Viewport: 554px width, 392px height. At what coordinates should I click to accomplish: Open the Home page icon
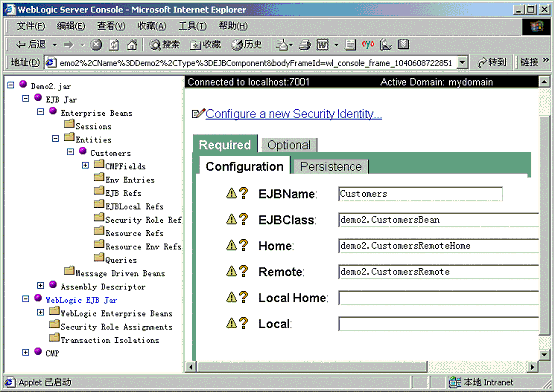point(132,45)
